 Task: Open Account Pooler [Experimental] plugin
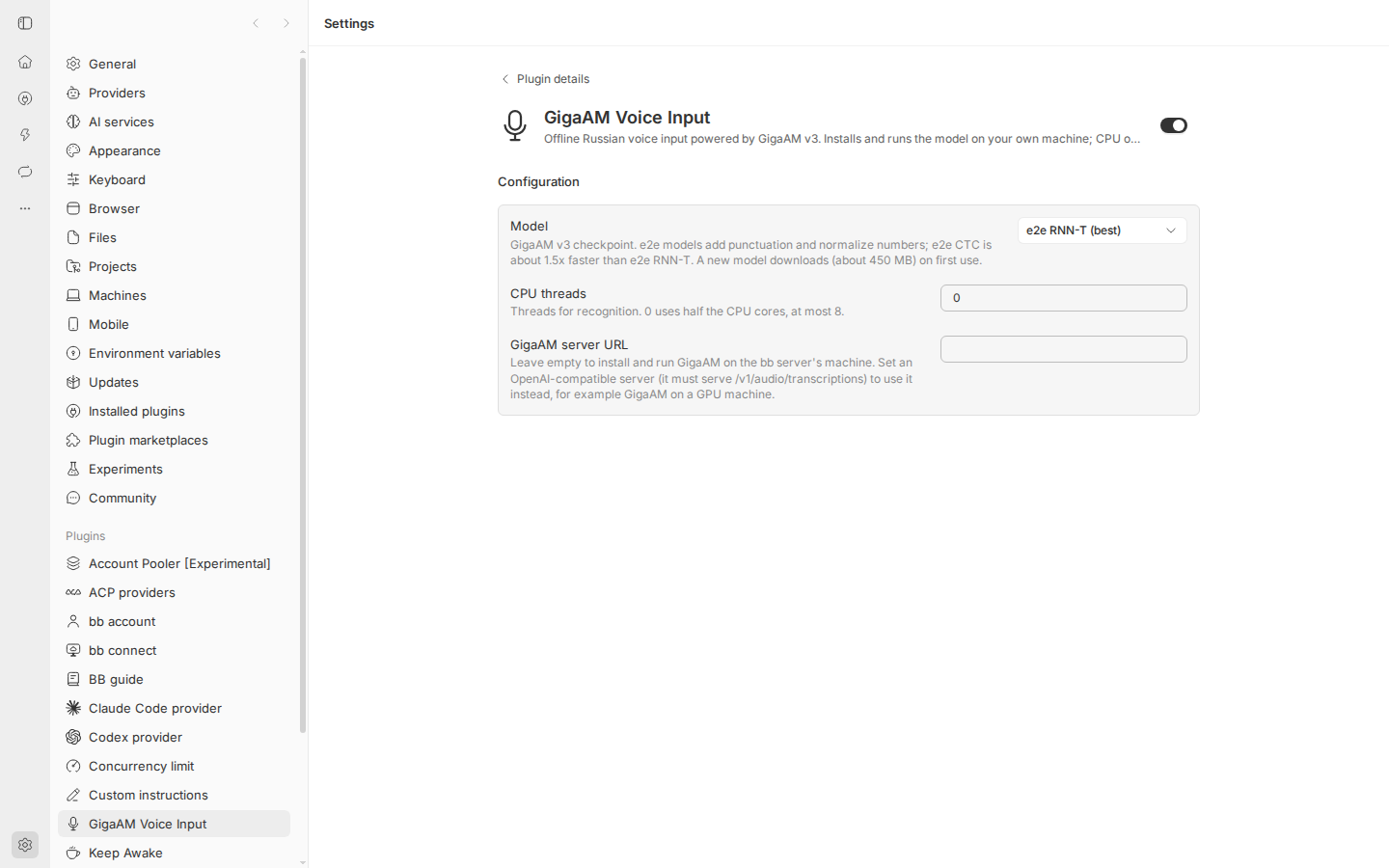[x=174, y=563]
